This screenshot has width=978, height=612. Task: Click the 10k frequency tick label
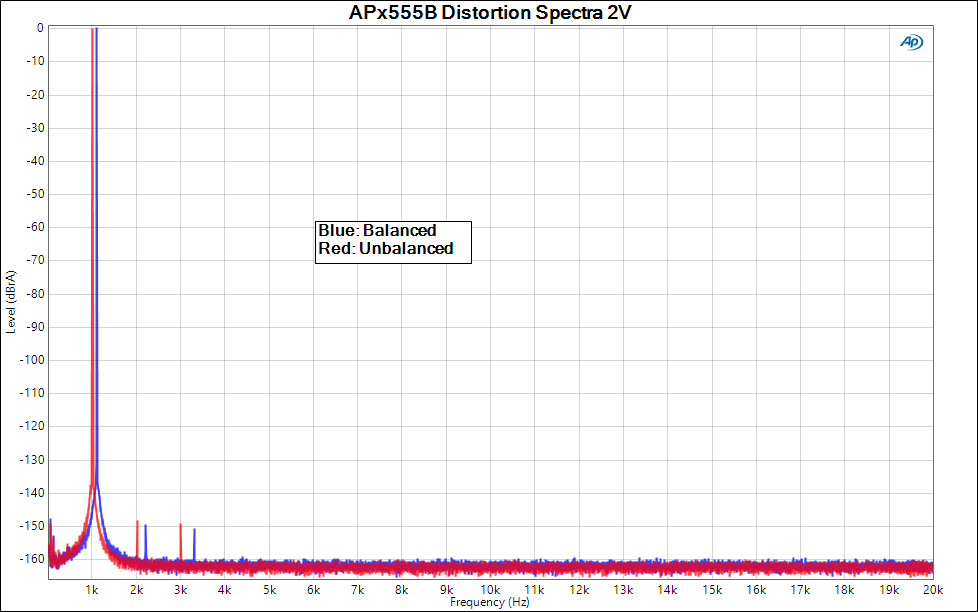point(490,590)
